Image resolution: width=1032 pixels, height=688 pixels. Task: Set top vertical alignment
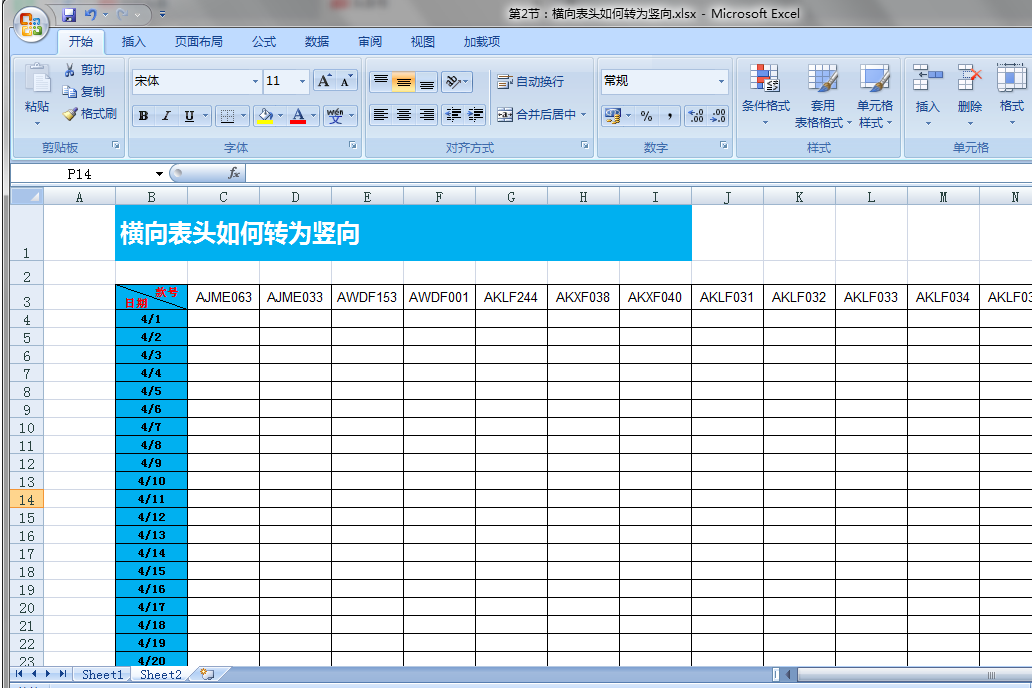tap(380, 82)
